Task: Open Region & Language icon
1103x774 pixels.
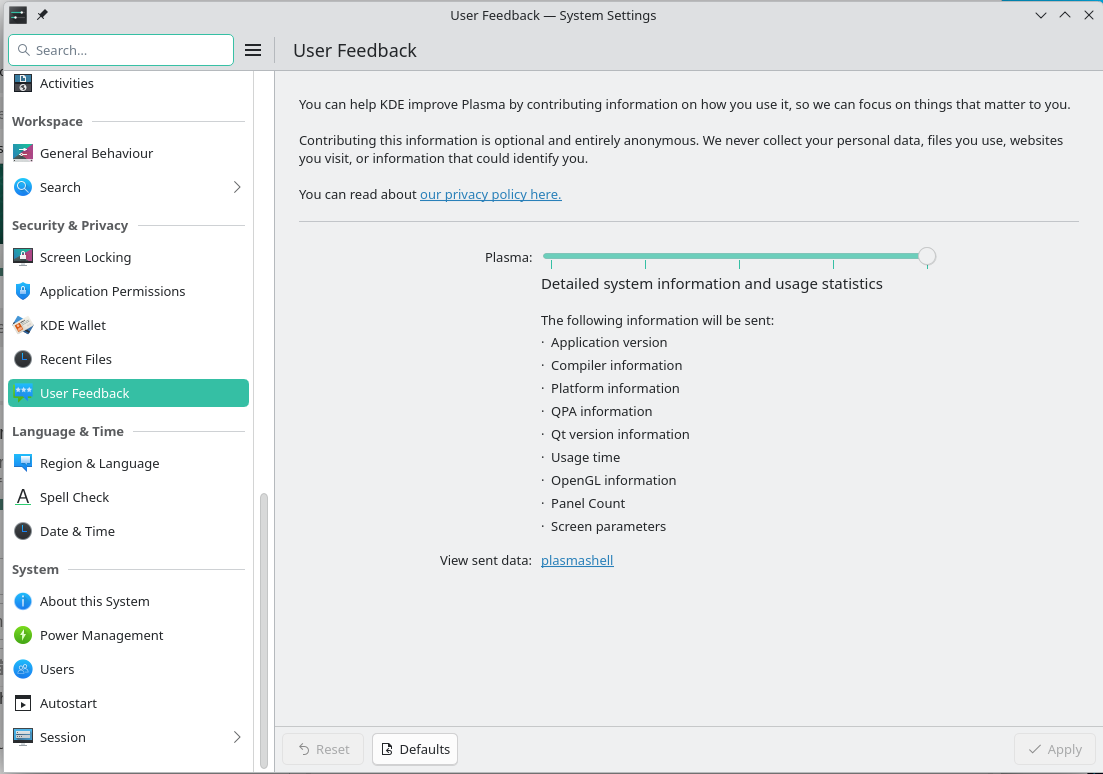Action: pos(23,463)
